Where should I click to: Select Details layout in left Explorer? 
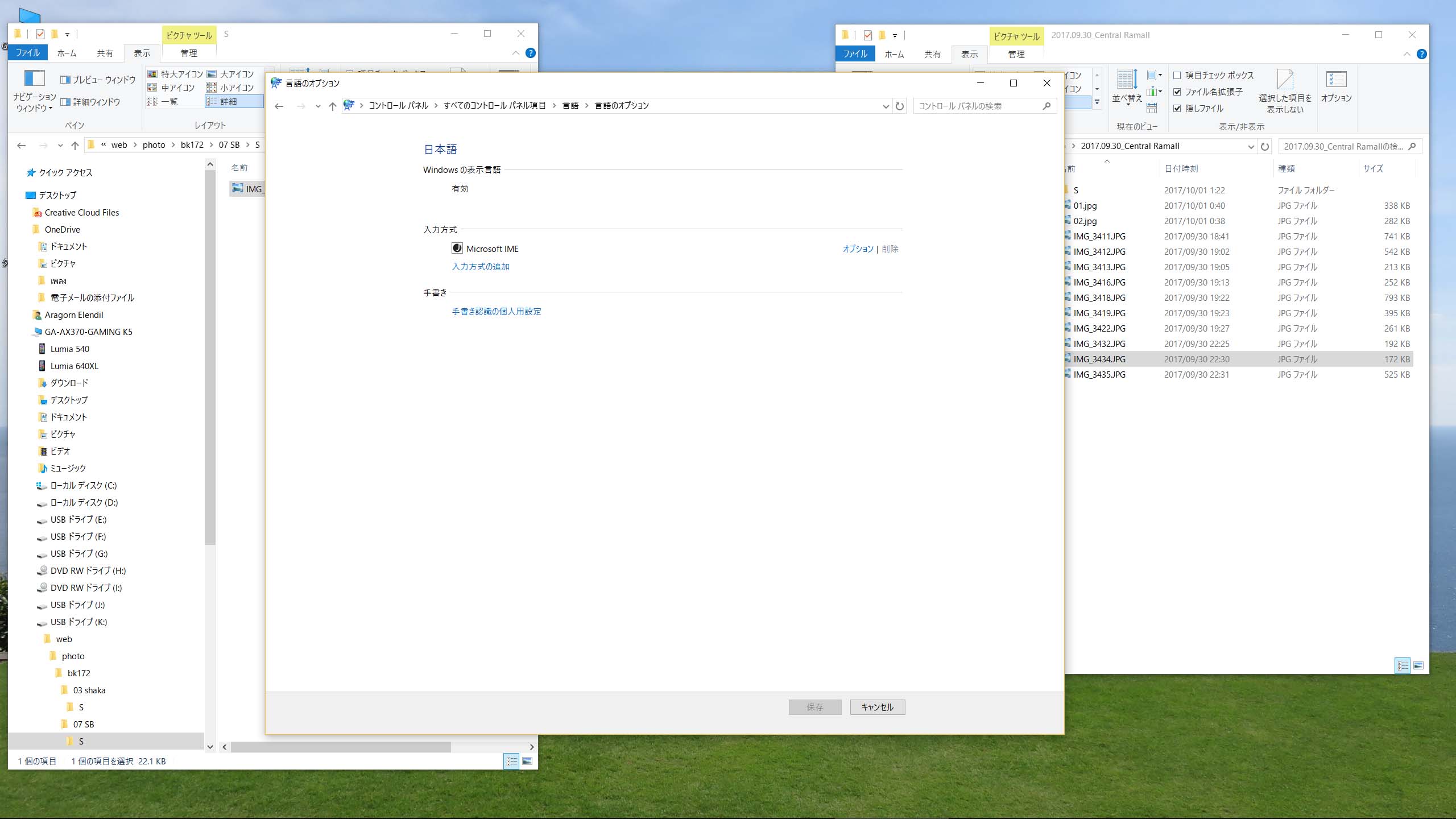234,101
